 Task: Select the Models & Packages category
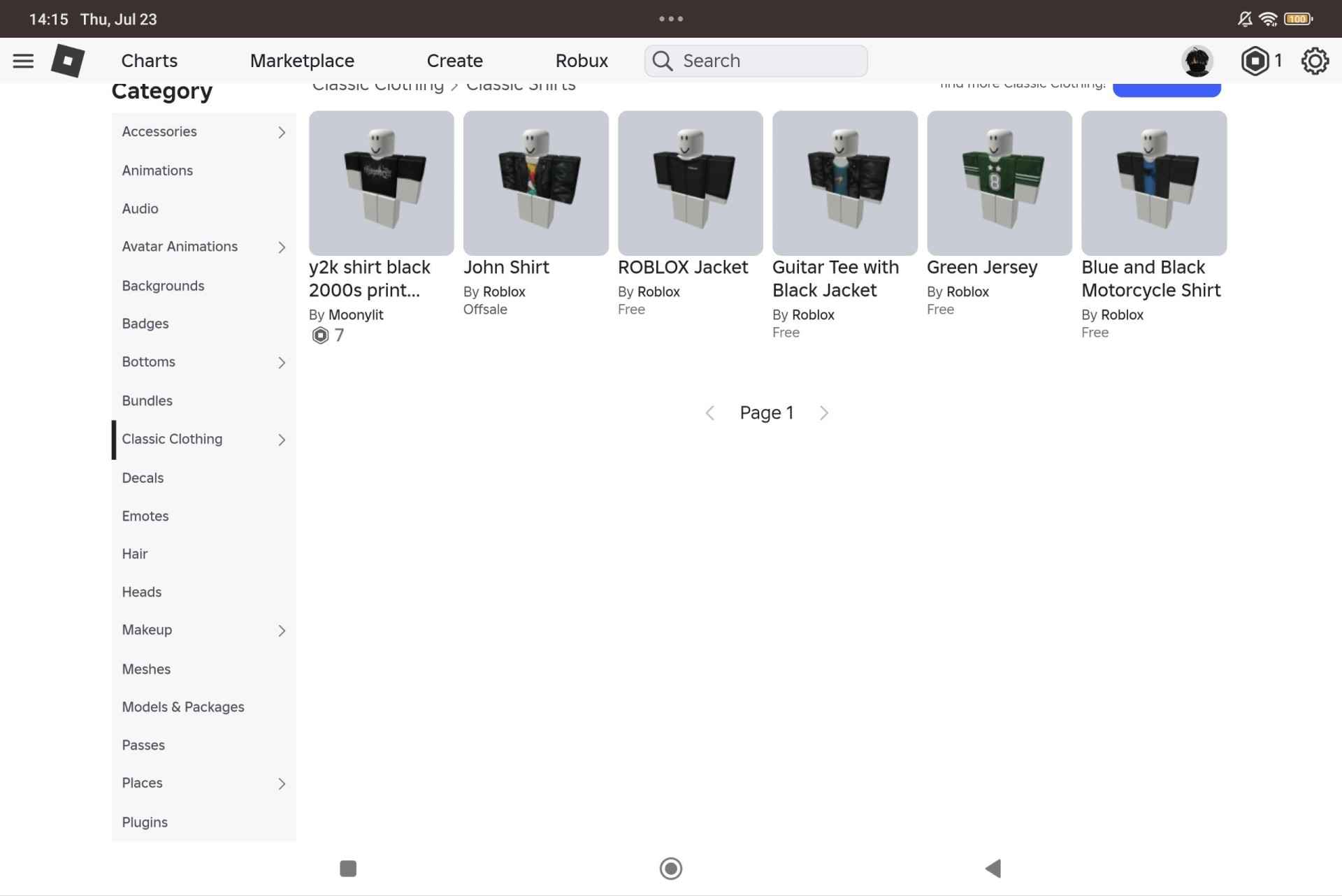click(204, 707)
